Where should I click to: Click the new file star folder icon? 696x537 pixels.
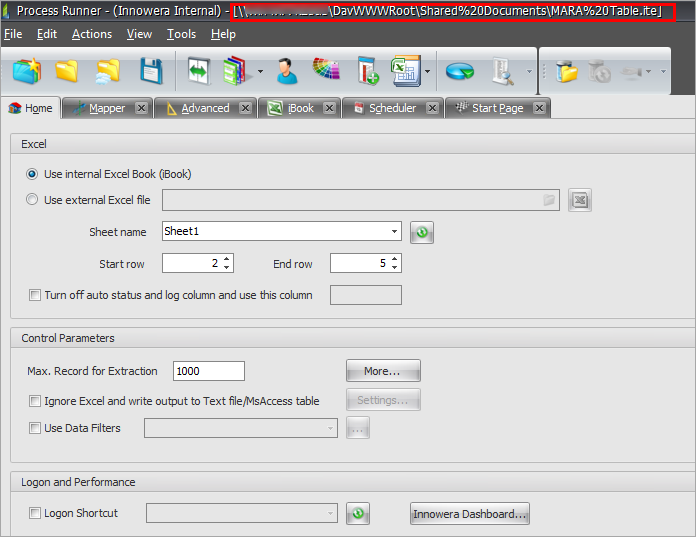[x=26, y=71]
